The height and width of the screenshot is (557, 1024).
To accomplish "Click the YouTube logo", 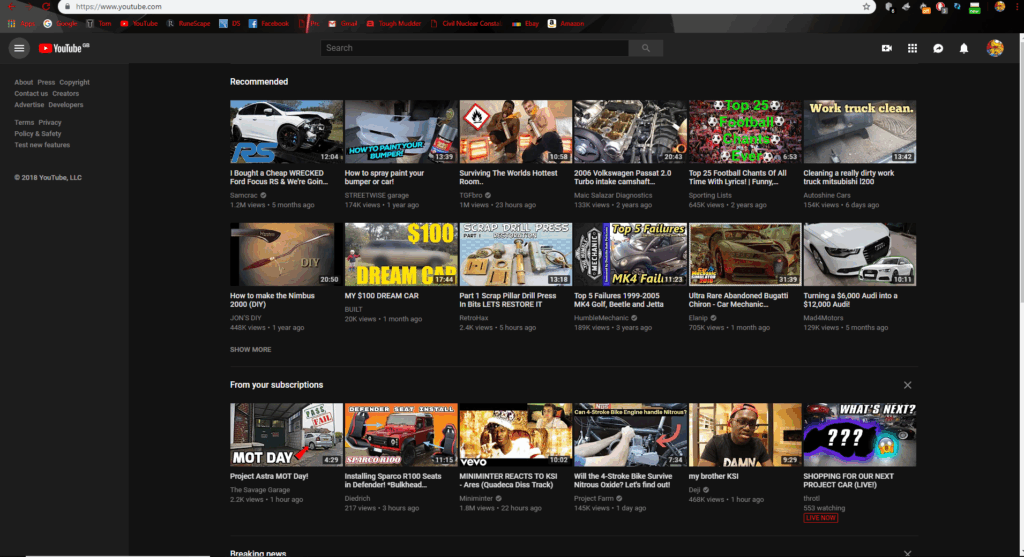I will (x=60, y=48).
